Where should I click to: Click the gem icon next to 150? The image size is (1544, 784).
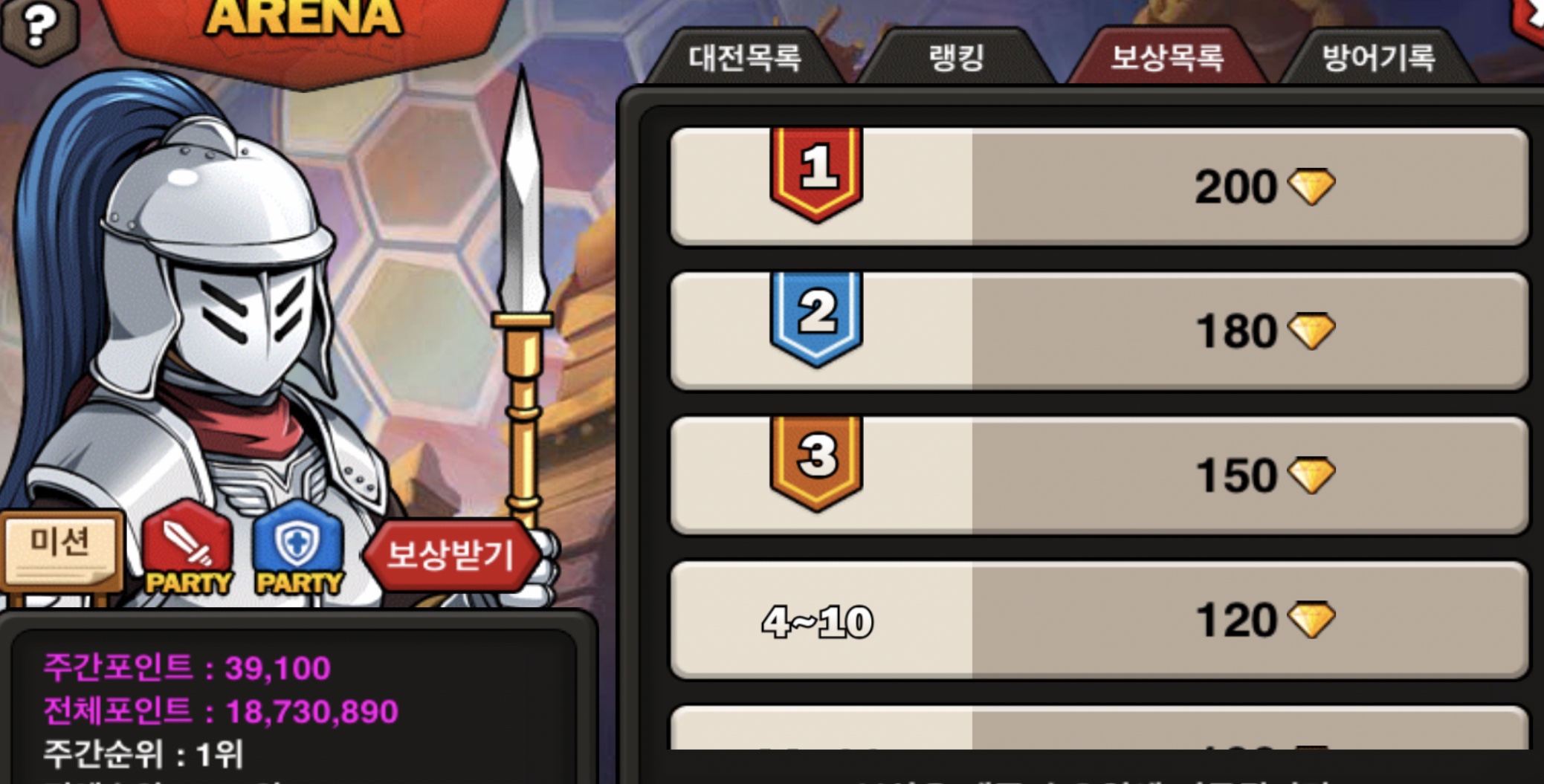[x=1311, y=476]
